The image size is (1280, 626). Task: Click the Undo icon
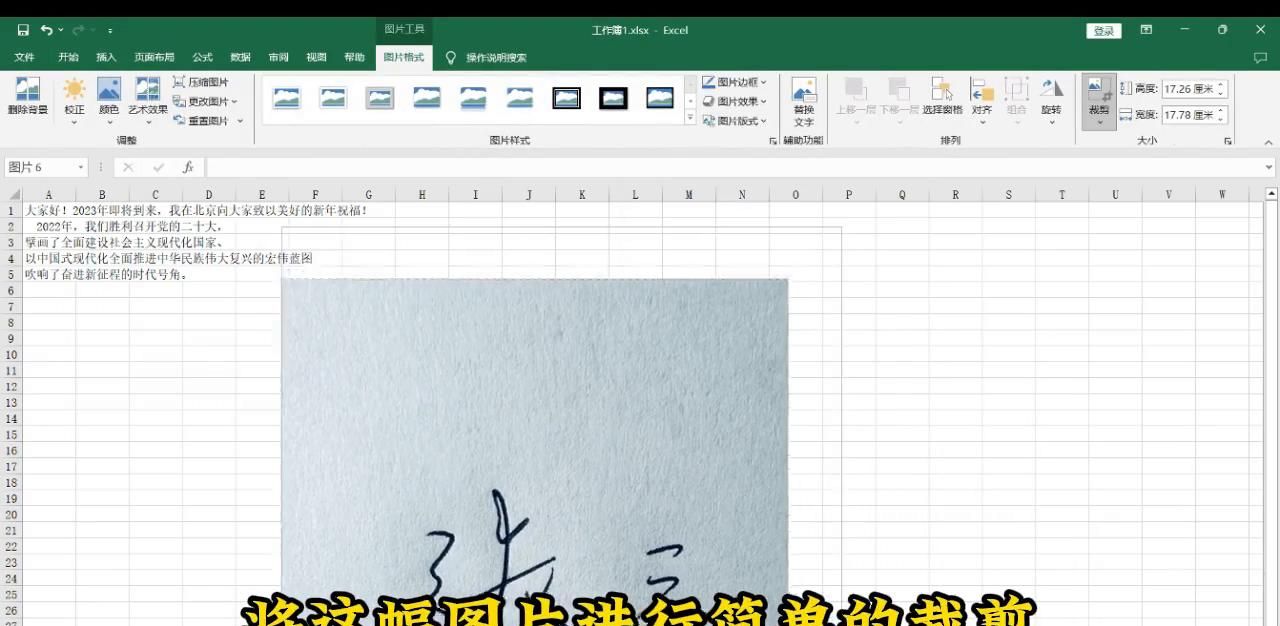[46, 30]
